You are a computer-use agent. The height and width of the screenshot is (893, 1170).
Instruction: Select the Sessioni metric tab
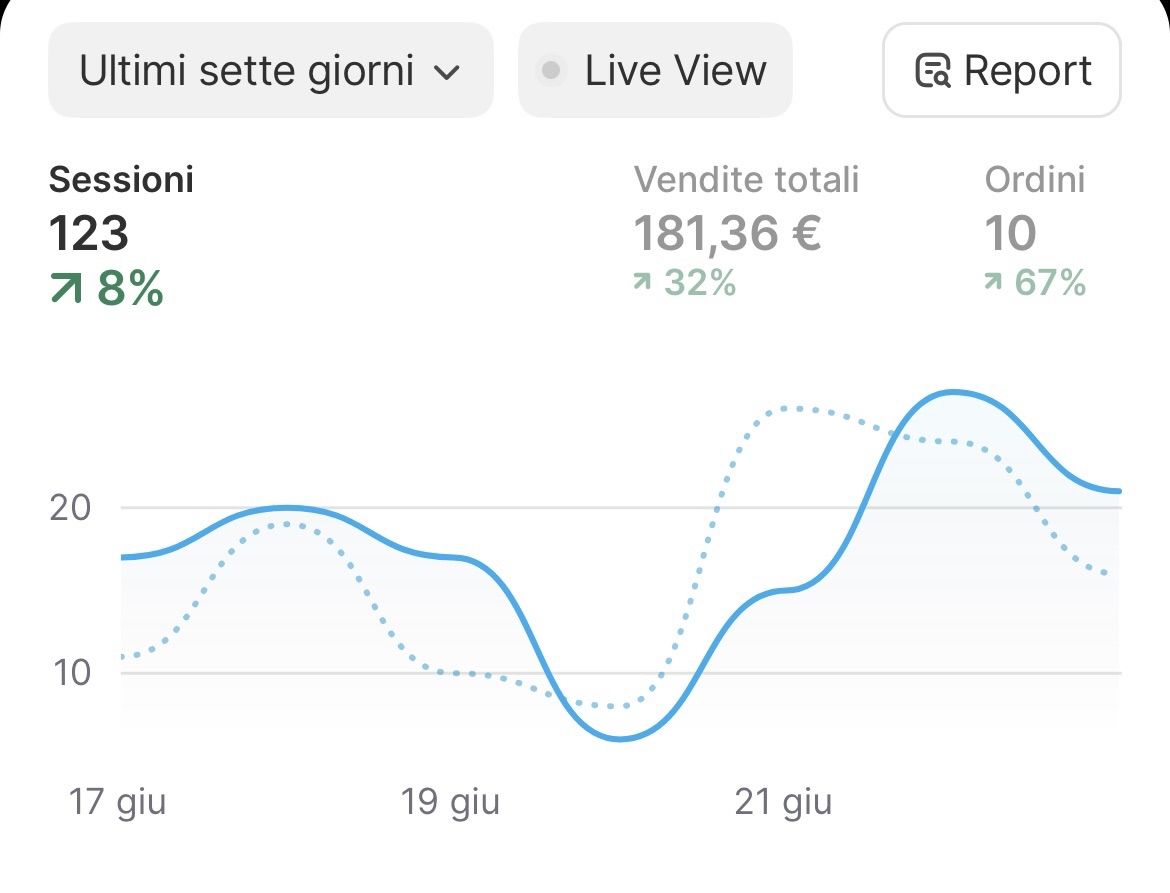click(121, 180)
